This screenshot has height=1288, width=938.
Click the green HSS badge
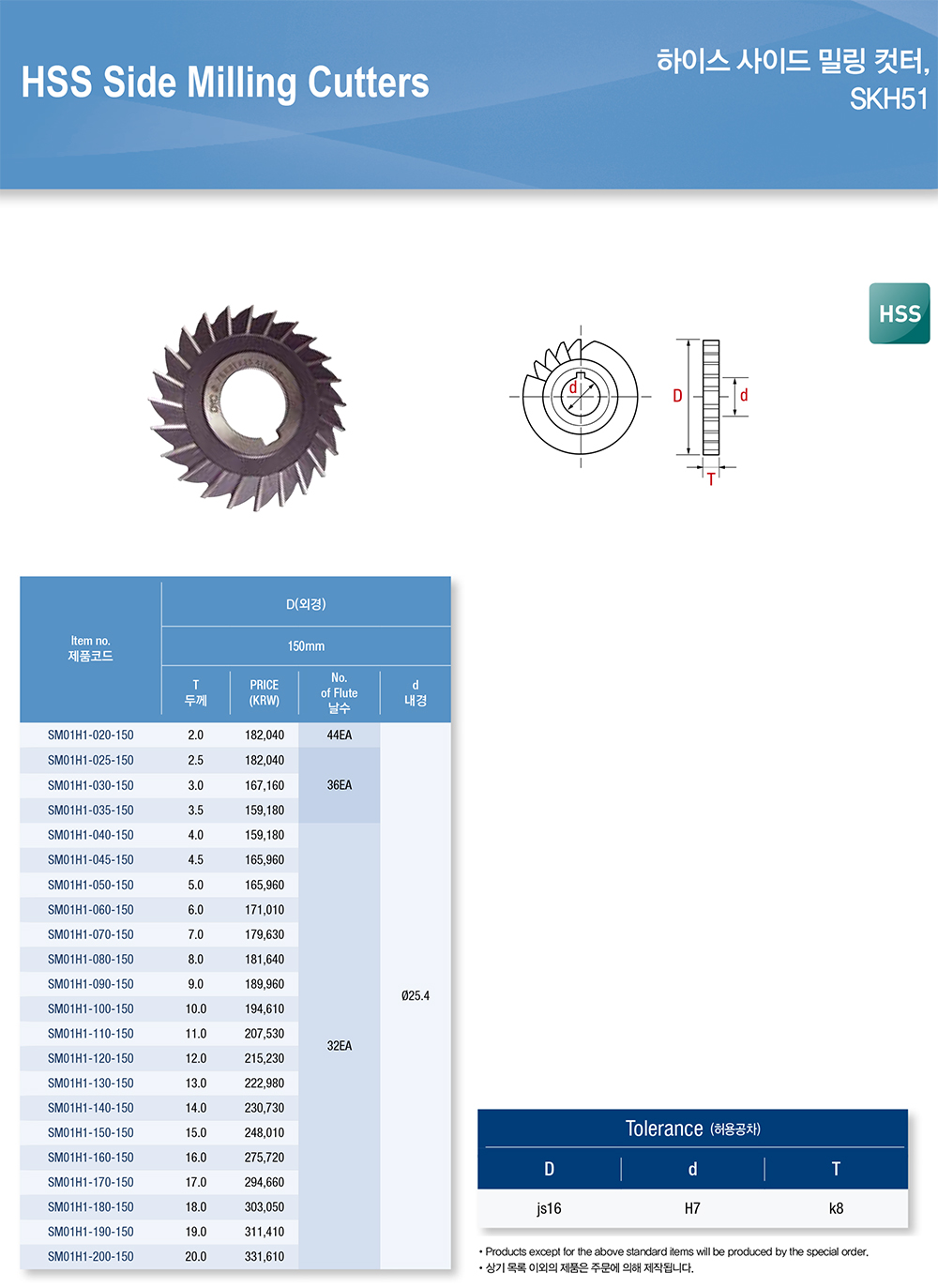pos(900,313)
